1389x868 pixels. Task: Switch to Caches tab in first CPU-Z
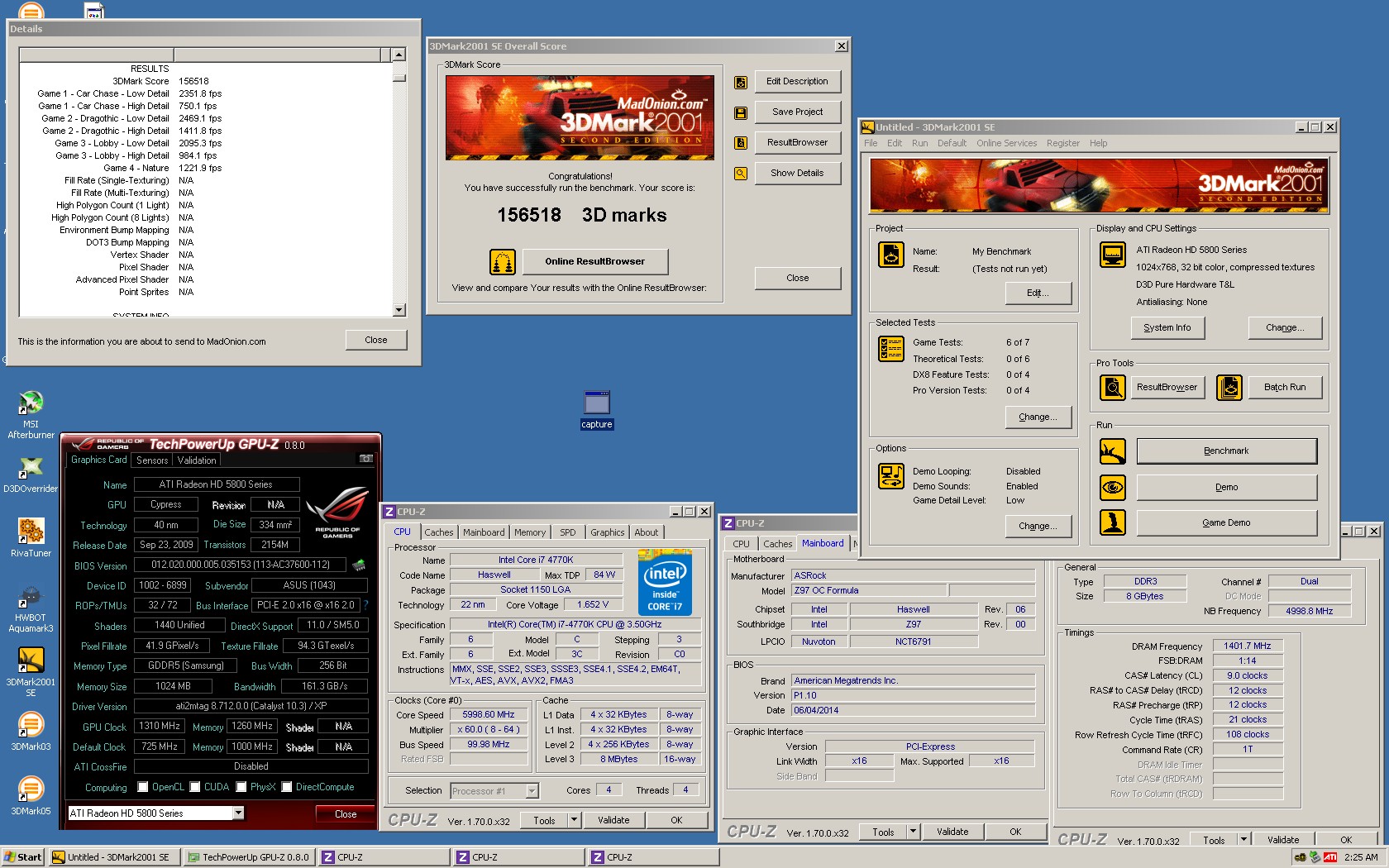click(439, 532)
